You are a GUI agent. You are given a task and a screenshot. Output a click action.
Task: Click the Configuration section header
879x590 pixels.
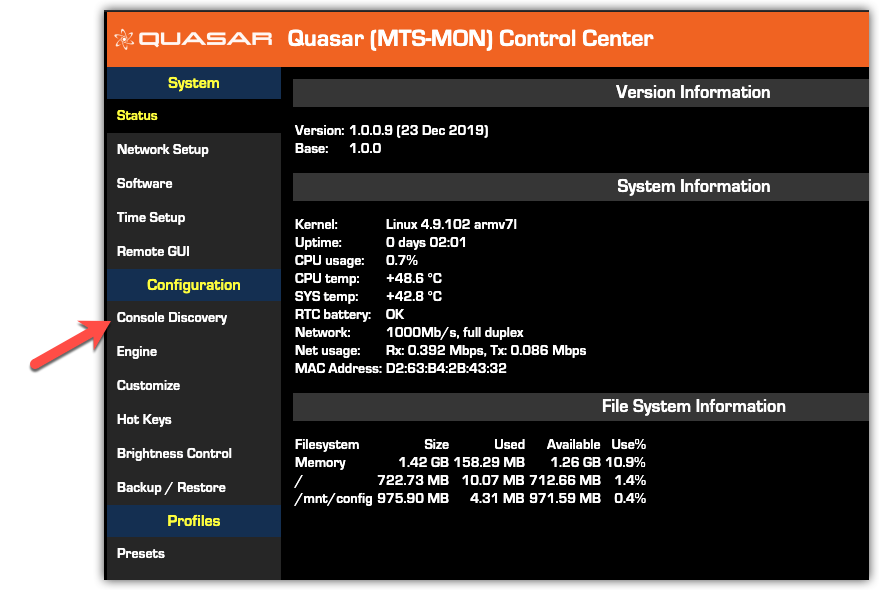193,285
